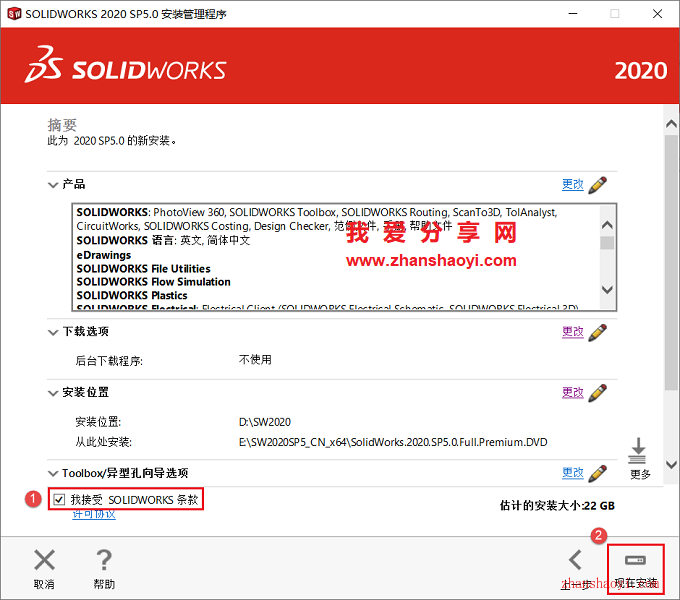The image size is (680, 600).
Task: Click 不使用 background downloader value
Action: tap(255, 360)
